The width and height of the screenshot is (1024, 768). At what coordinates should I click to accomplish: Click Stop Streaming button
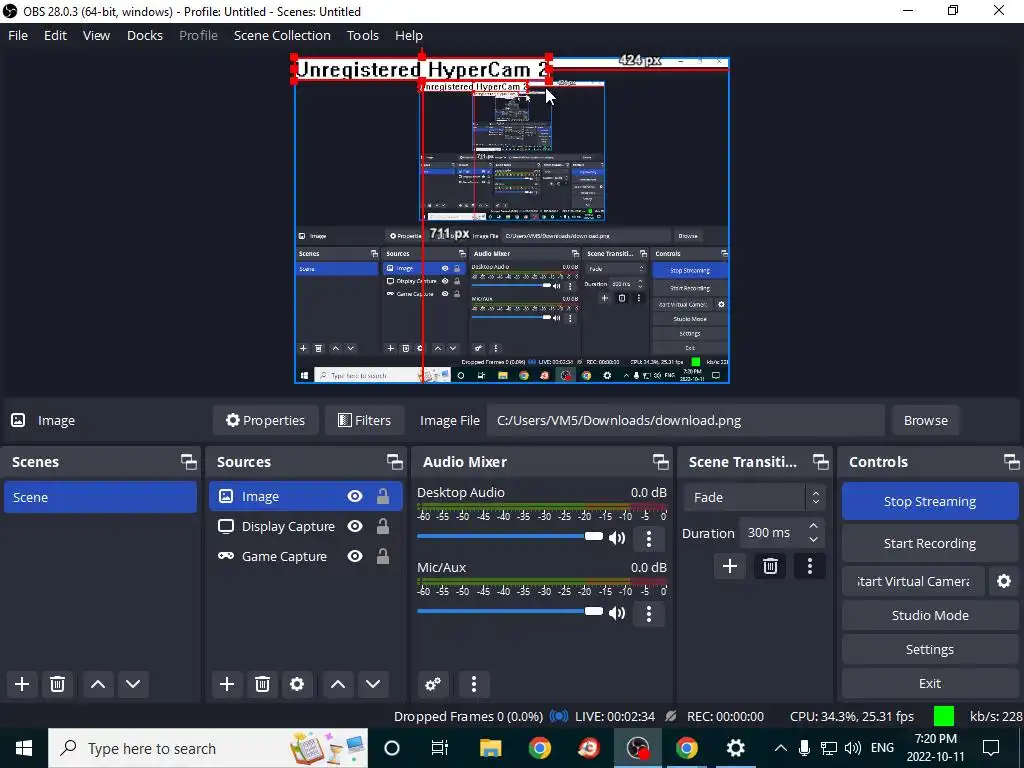click(930, 502)
